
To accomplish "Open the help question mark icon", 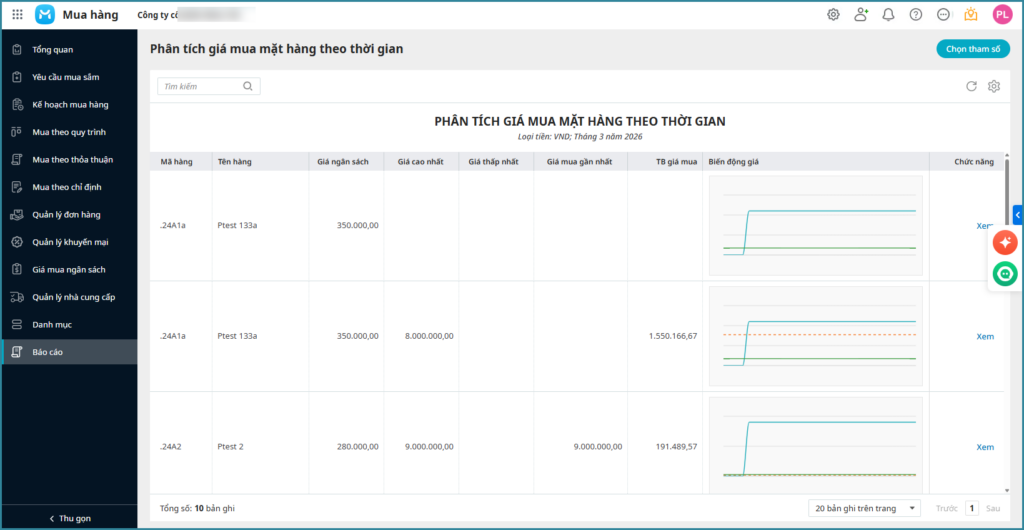I will pos(915,15).
